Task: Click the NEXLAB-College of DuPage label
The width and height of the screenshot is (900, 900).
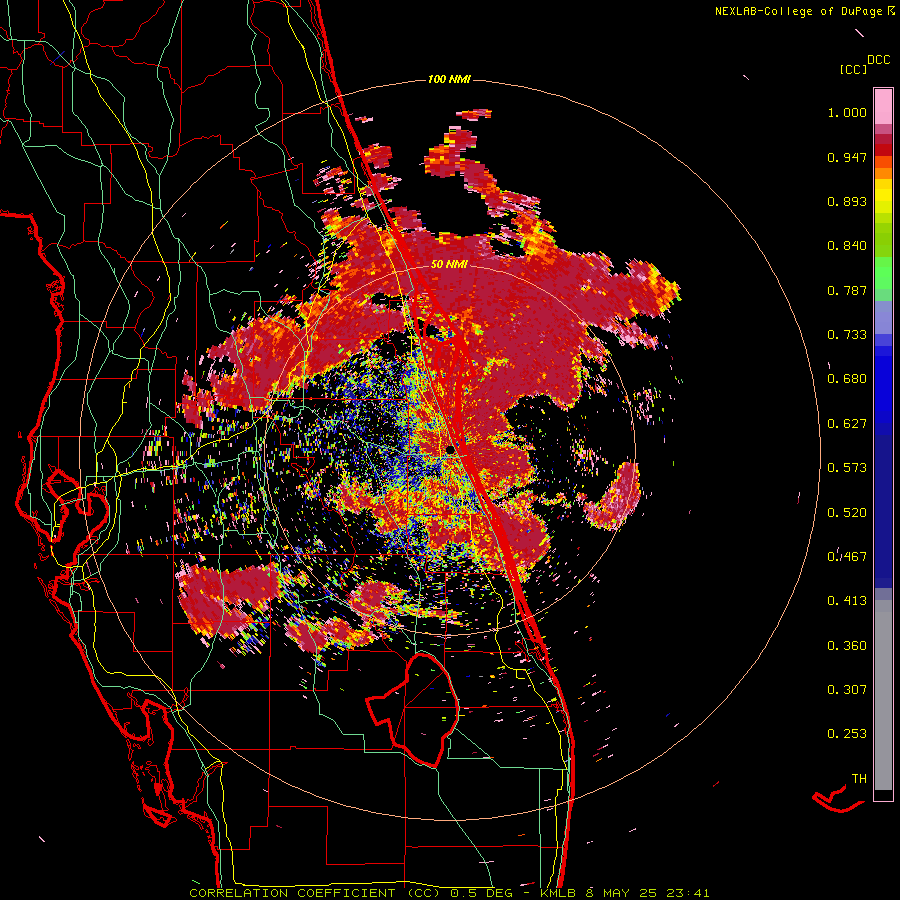Action: [798, 11]
